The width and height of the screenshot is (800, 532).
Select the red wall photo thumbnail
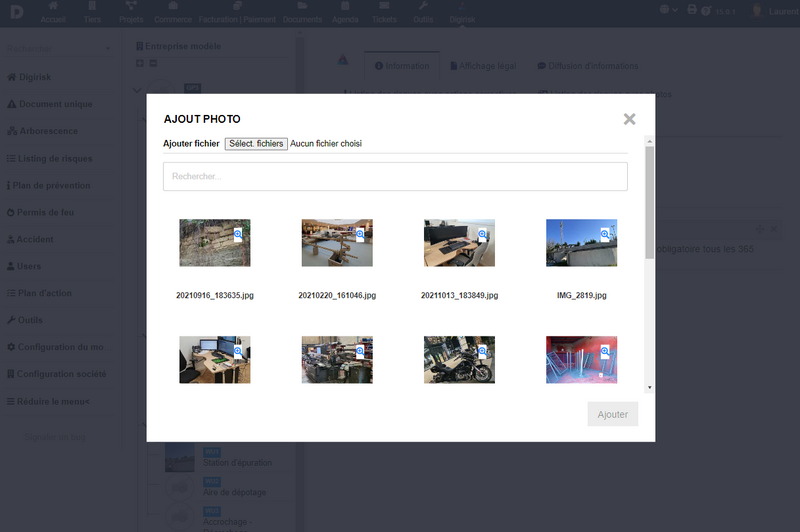[582, 360]
